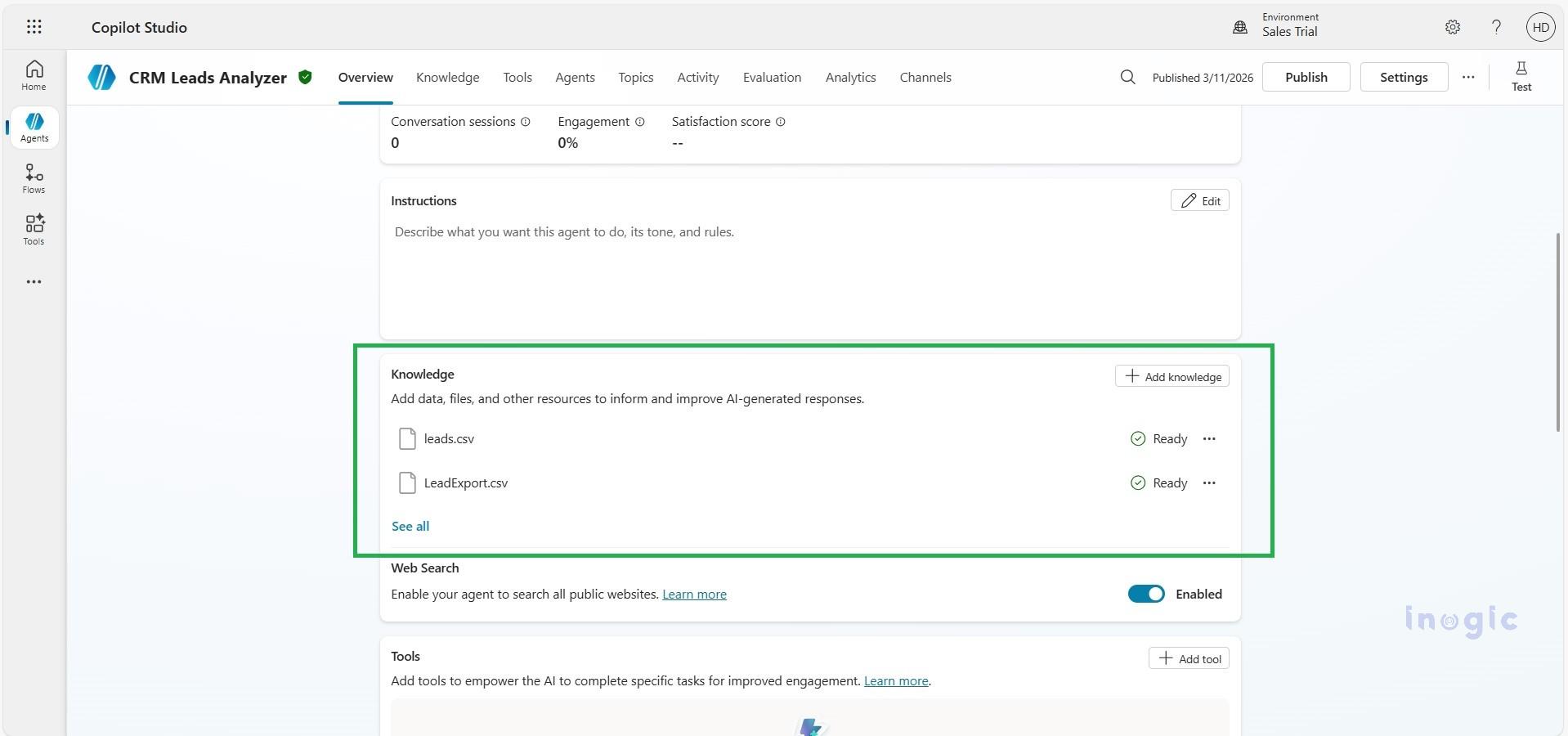This screenshot has height=736, width=1568.
Task: Open the Help question mark icon
Action: [x=1496, y=26]
